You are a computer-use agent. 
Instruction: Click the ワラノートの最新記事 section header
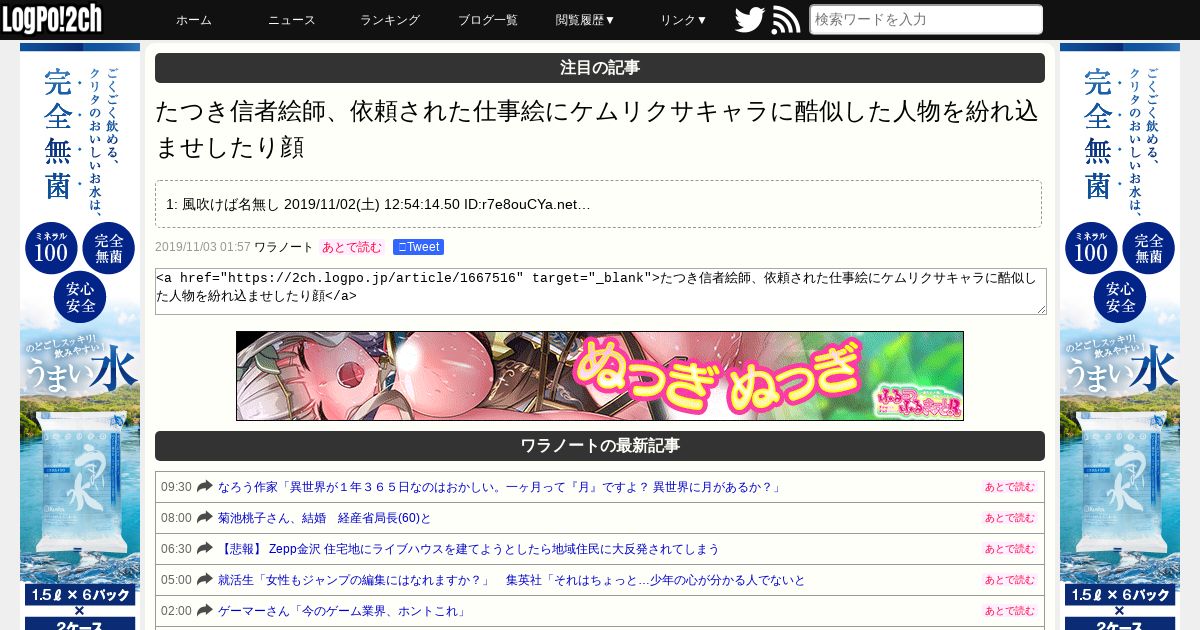click(600, 446)
